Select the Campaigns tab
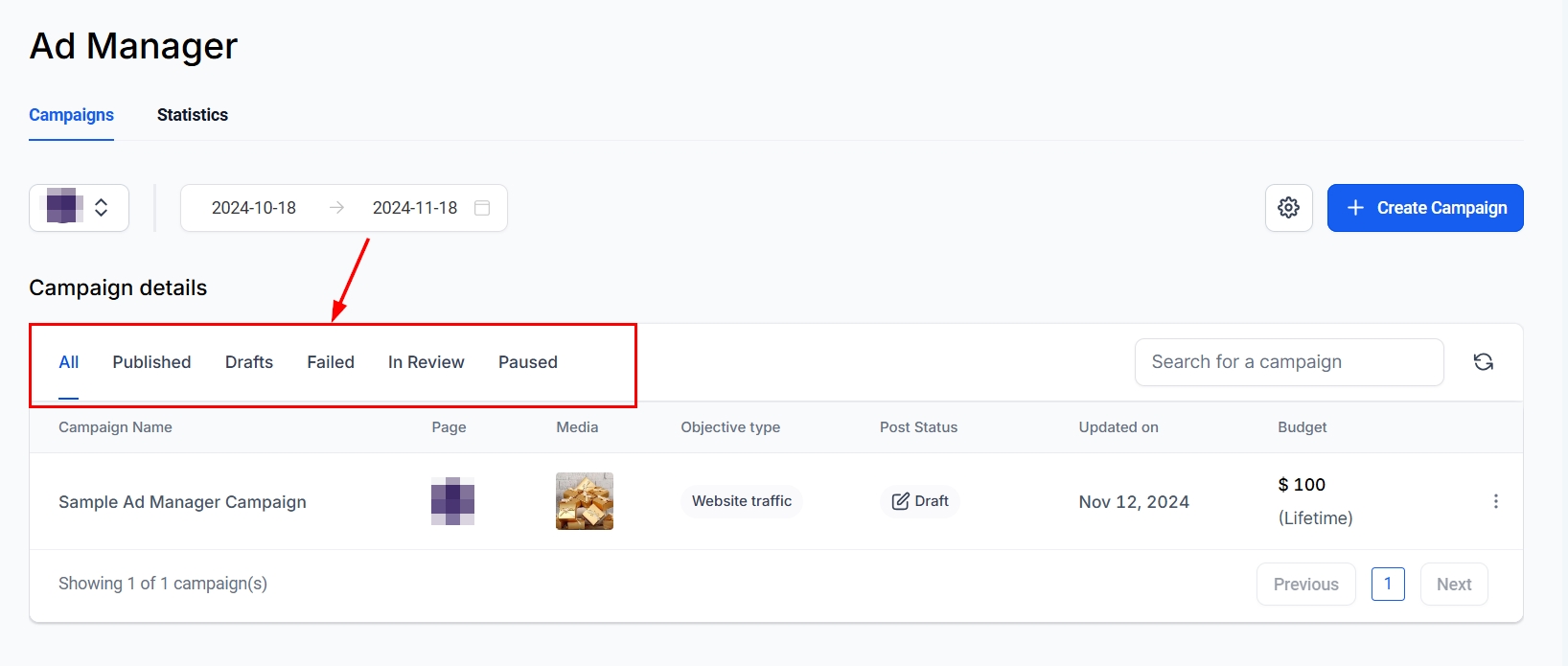 (71, 115)
